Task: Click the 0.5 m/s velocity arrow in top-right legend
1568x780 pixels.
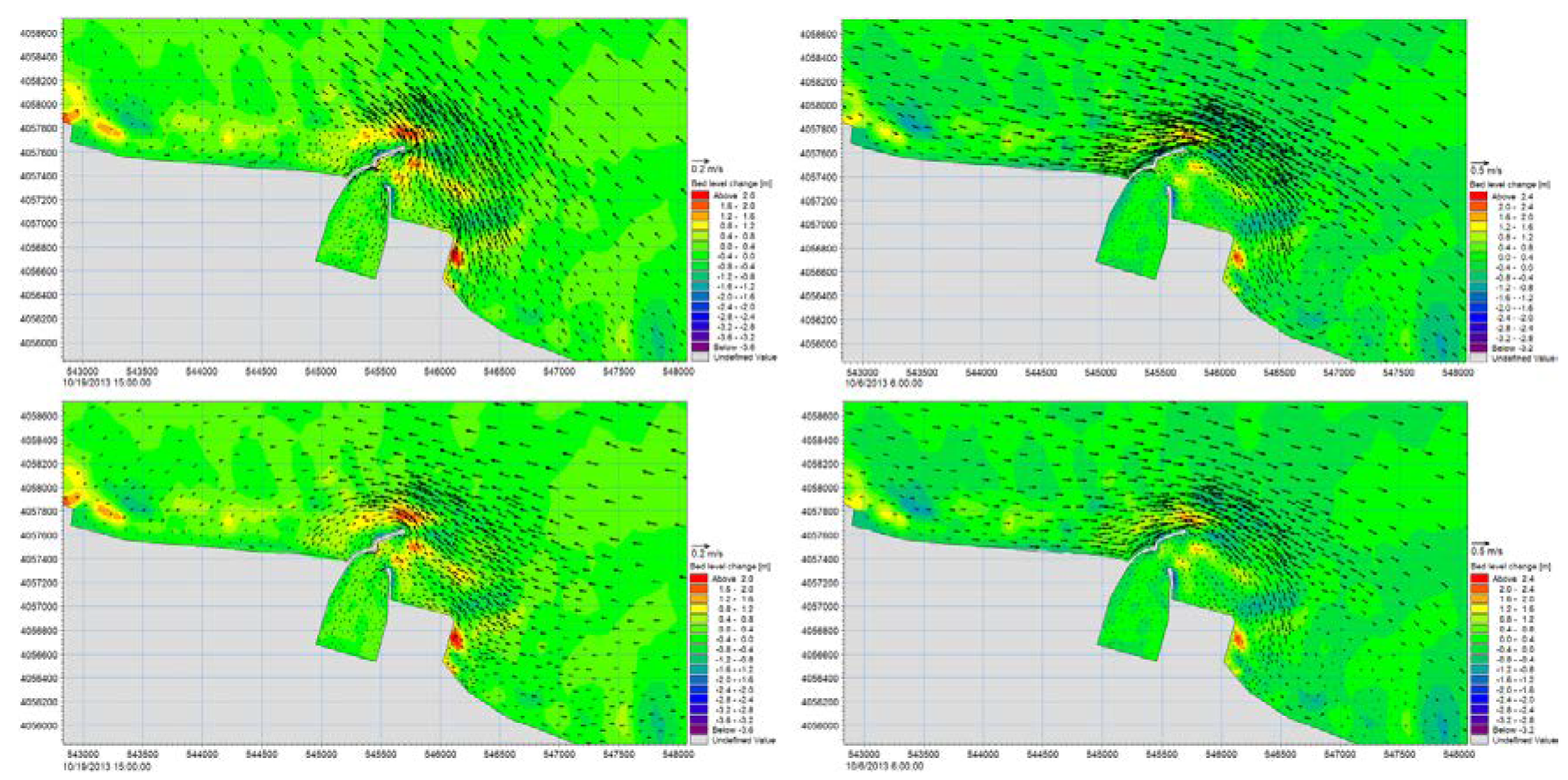Action: point(1480,162)
